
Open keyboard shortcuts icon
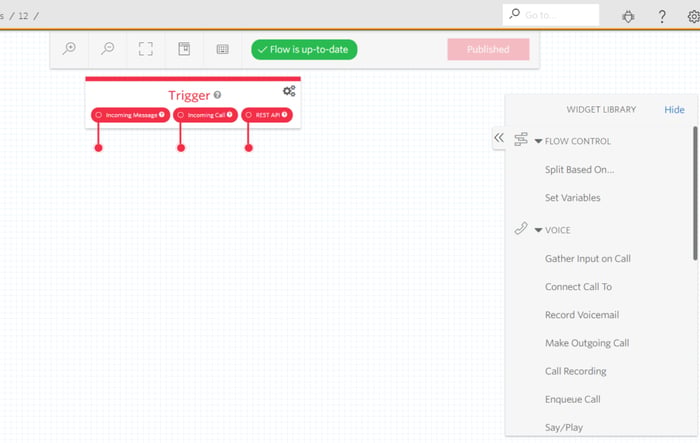[222, 49]
